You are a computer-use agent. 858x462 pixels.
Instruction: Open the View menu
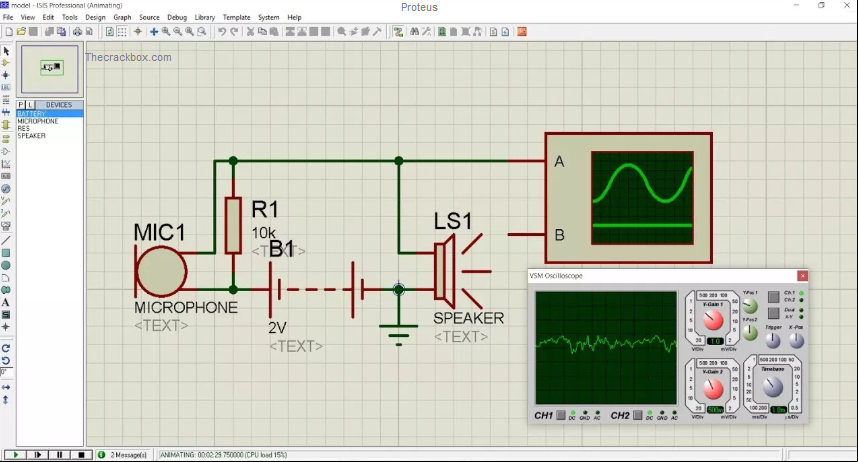click(28, 18)
